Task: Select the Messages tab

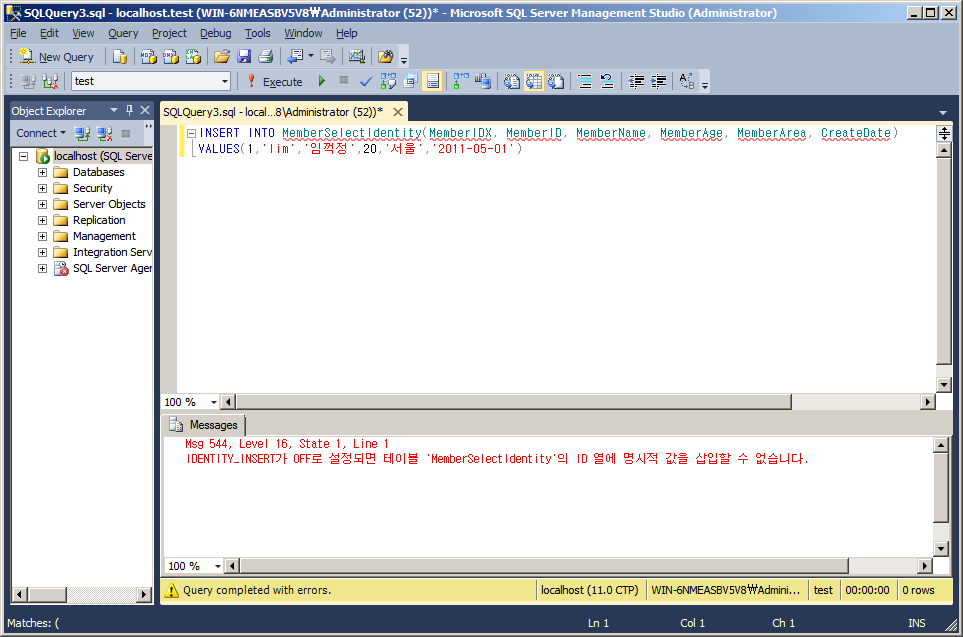Action: 203,424
